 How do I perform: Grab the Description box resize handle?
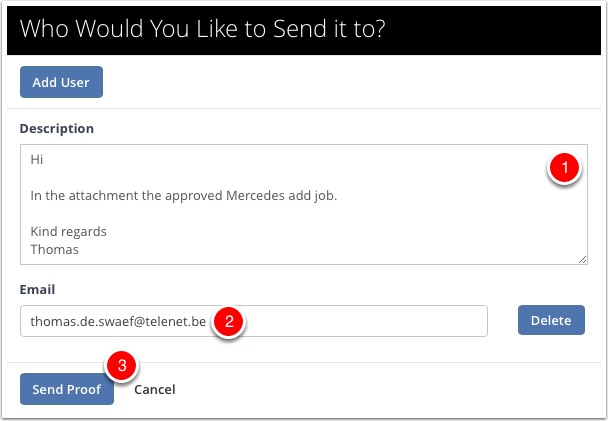(x=582, y=260)
